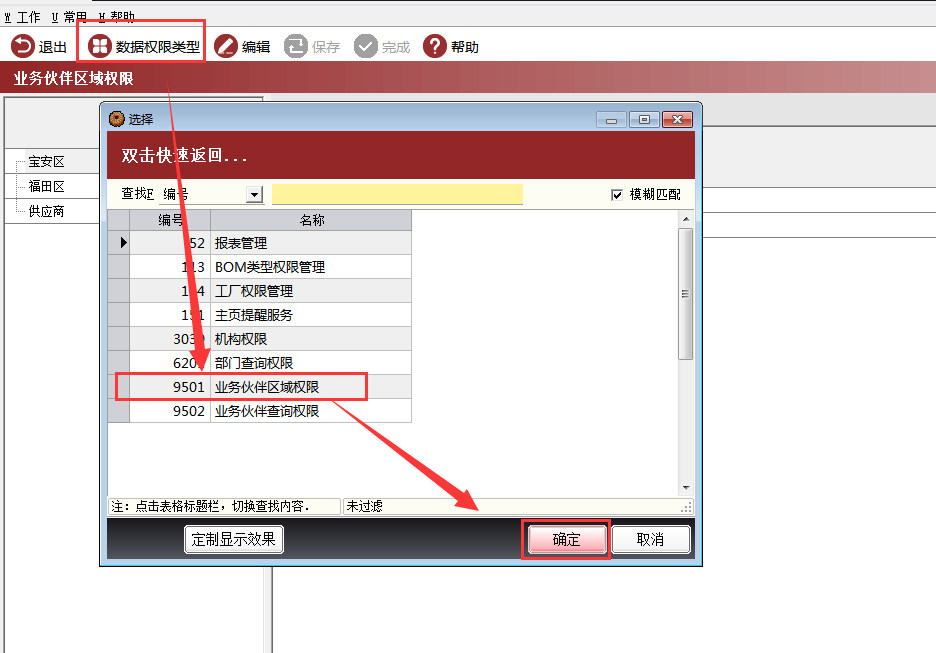Open the 工作 menu
The width and height of the screenshot is (936, 653).
click(x=23, y=17)
